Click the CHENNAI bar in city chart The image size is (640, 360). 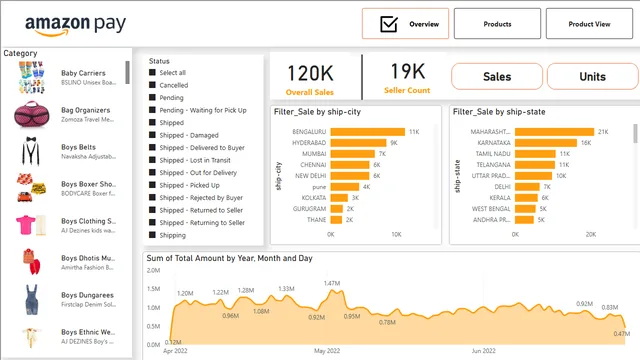click(350, 165)
